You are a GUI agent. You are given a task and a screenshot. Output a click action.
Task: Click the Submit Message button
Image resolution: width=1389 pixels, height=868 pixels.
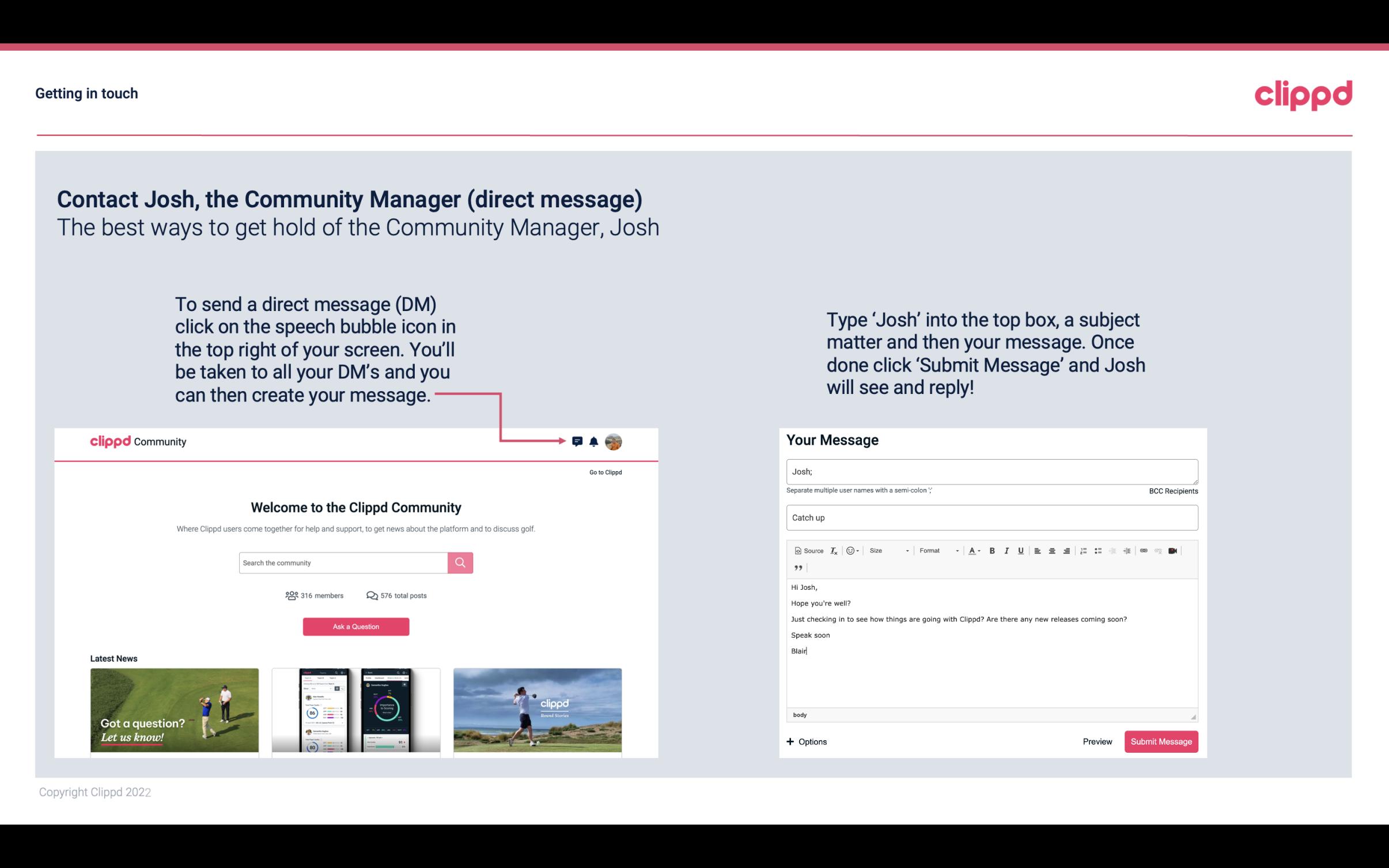[1161, 741]
